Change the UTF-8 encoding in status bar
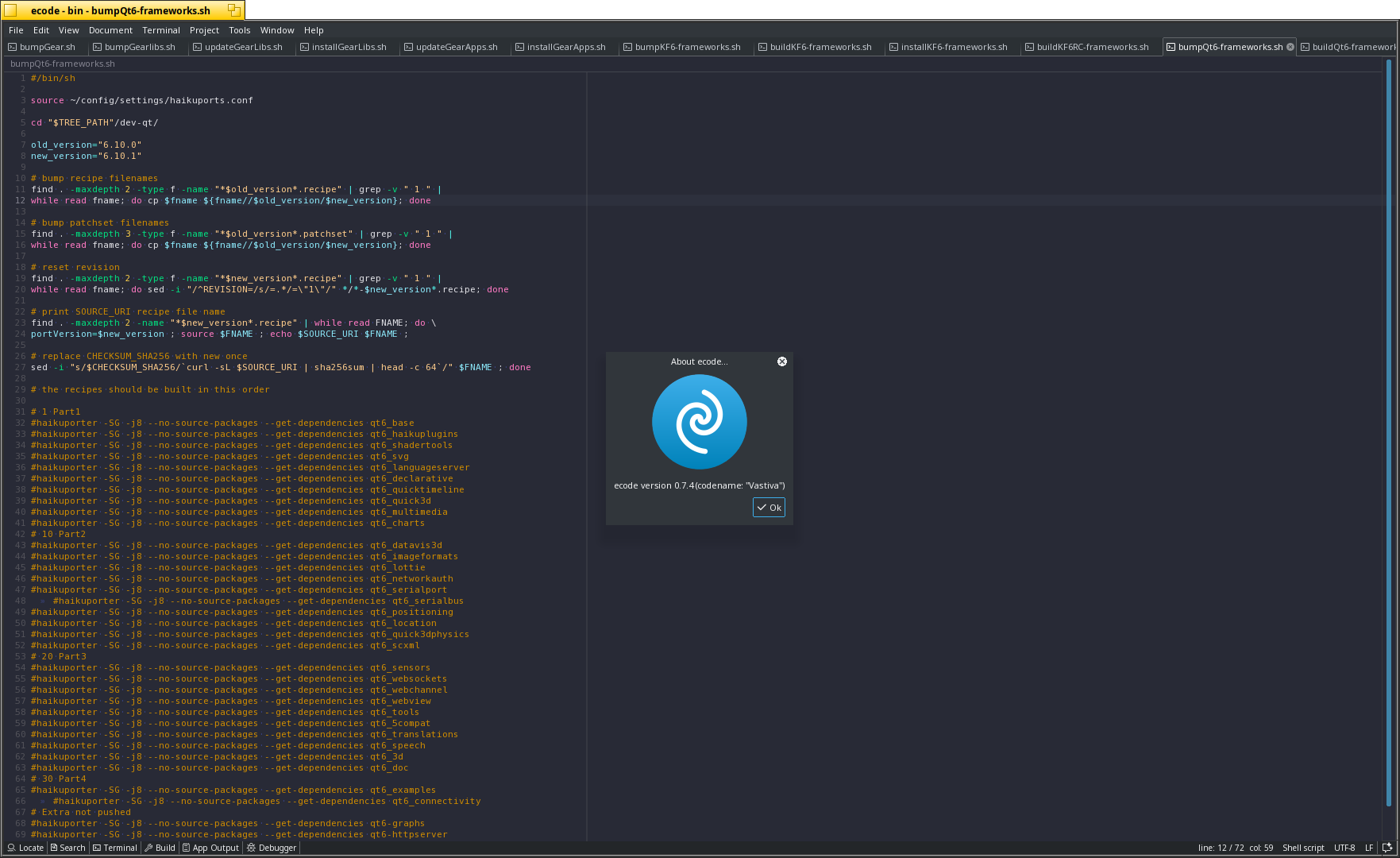The height and width of the screenshot is (858, 1400). coord(1344,848)
